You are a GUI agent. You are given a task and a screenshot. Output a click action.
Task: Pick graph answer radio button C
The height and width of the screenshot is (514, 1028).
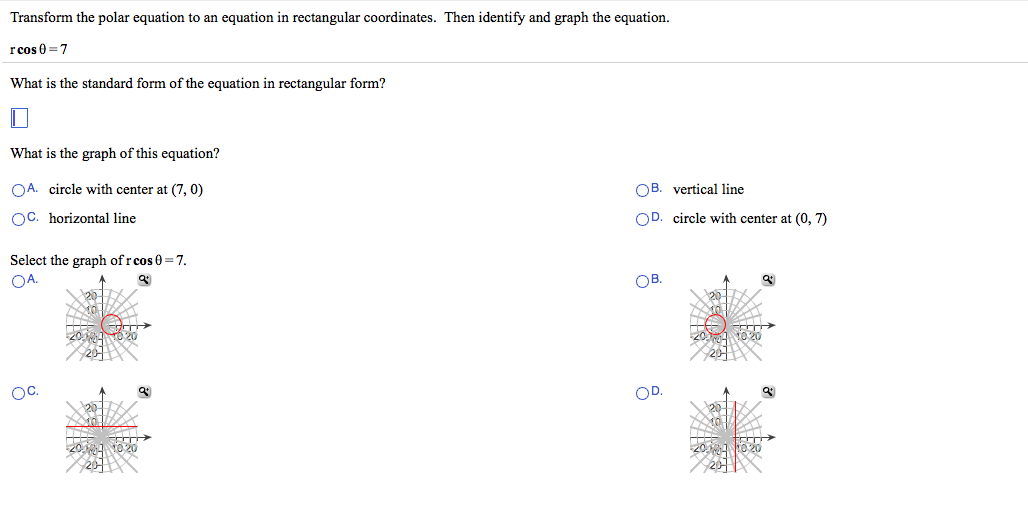click(x=19, y=392)
